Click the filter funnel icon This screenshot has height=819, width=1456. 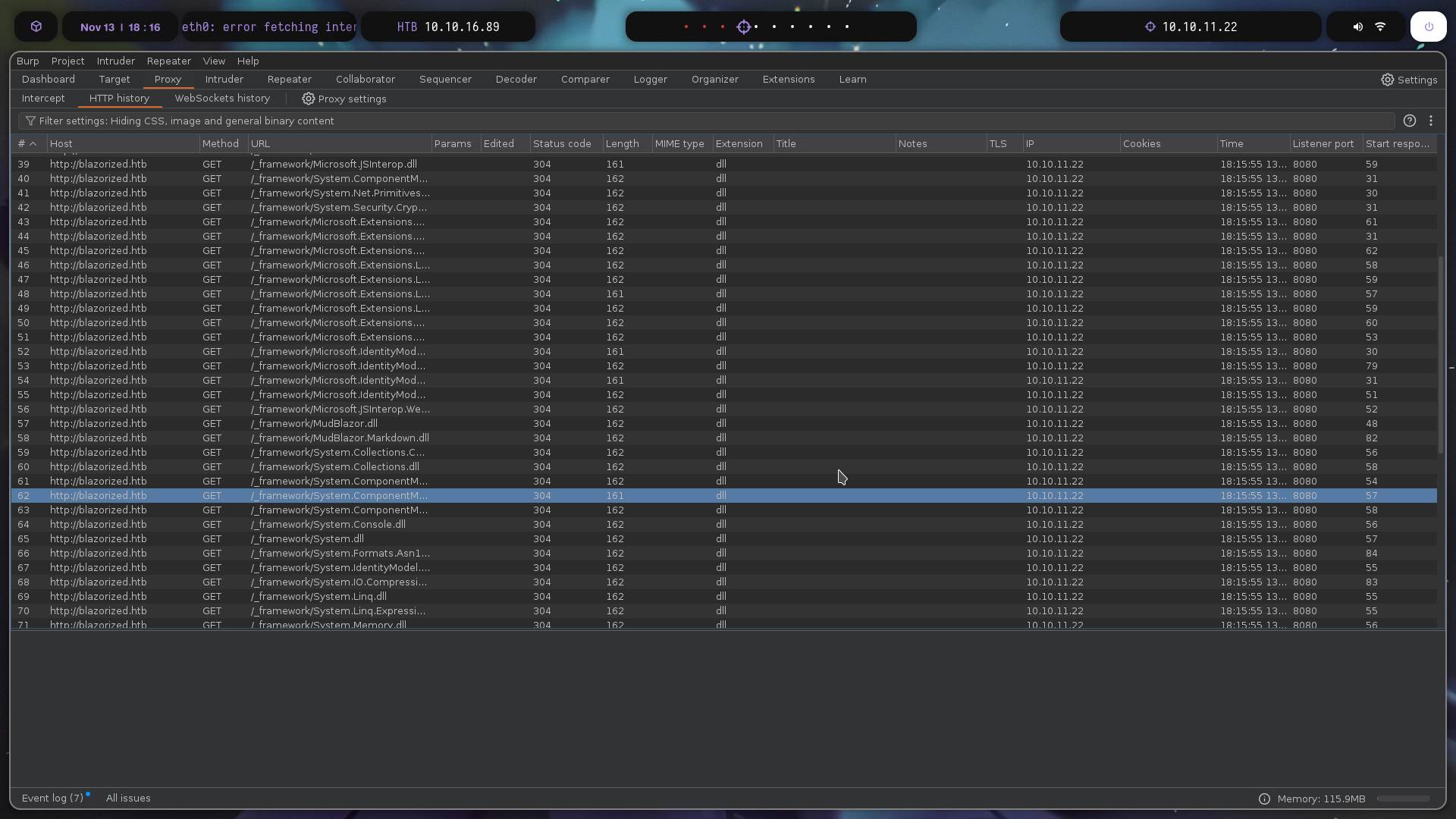point(30,121)
